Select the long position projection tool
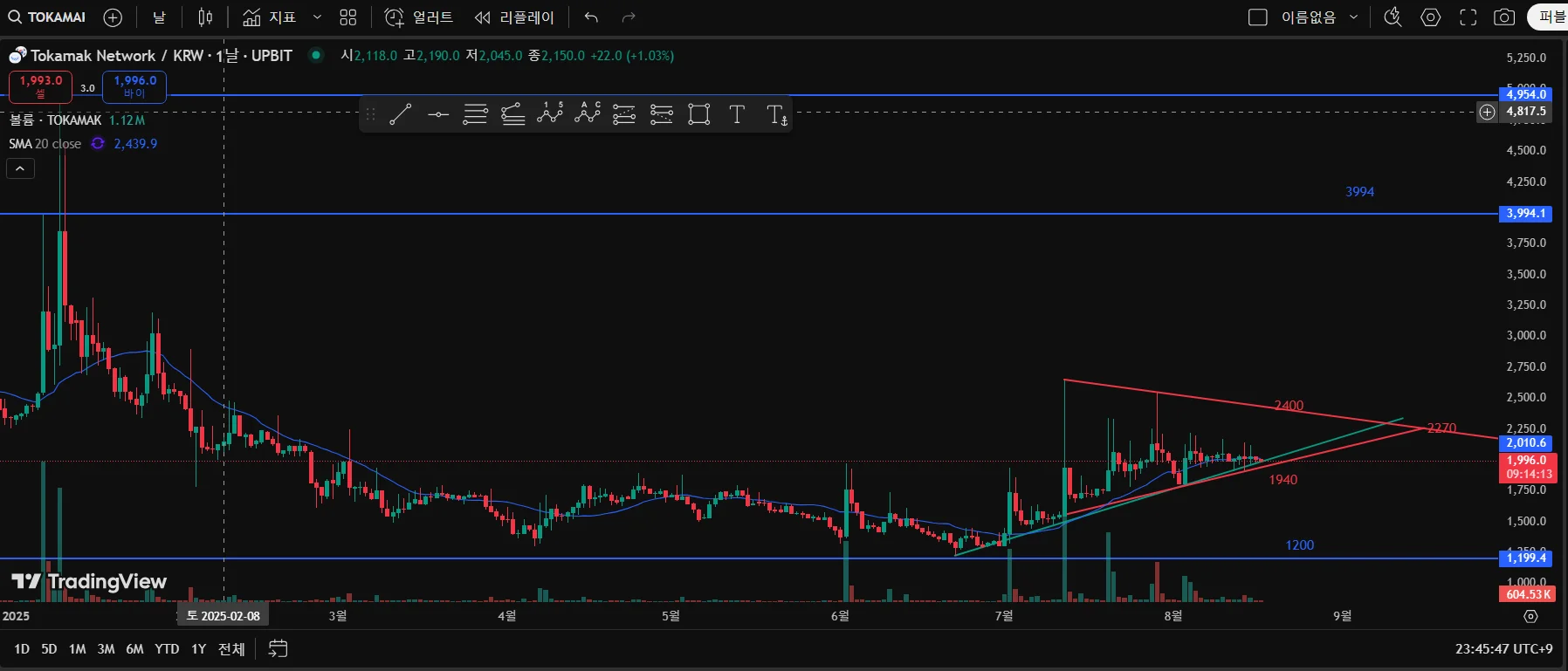The image size is (1568, 671). click(624, 114)
